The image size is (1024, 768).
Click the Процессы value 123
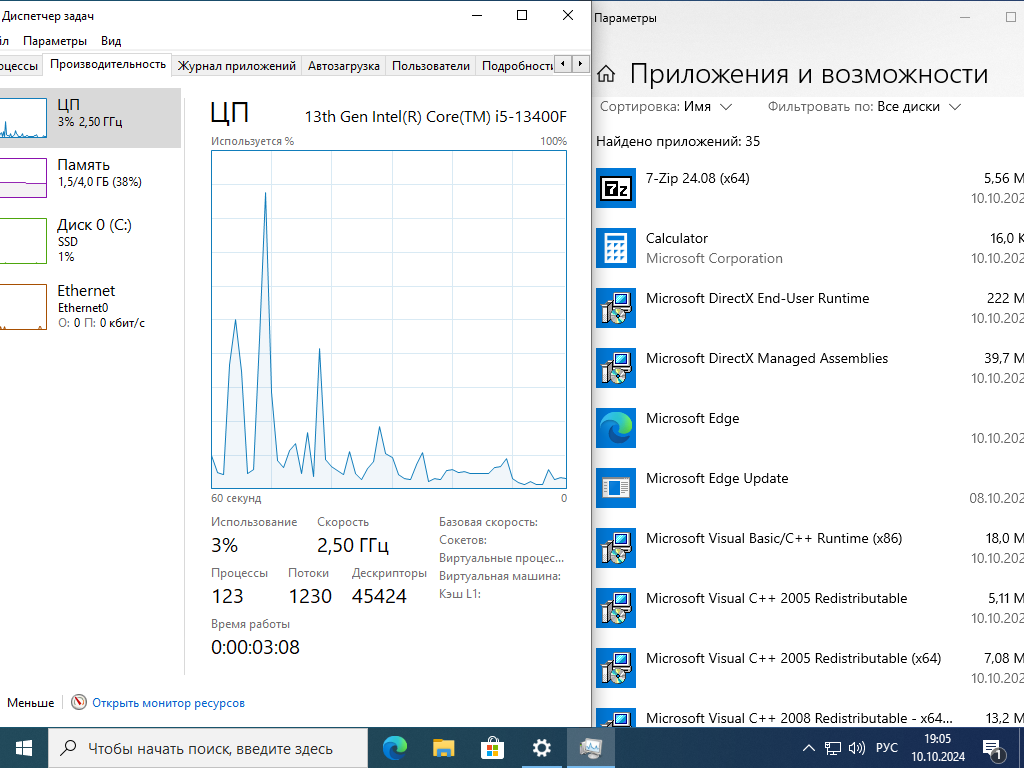pos(227,596)
